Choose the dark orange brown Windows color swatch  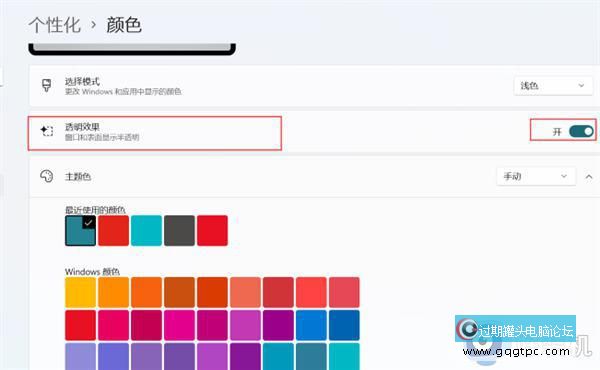click(179, 292)
